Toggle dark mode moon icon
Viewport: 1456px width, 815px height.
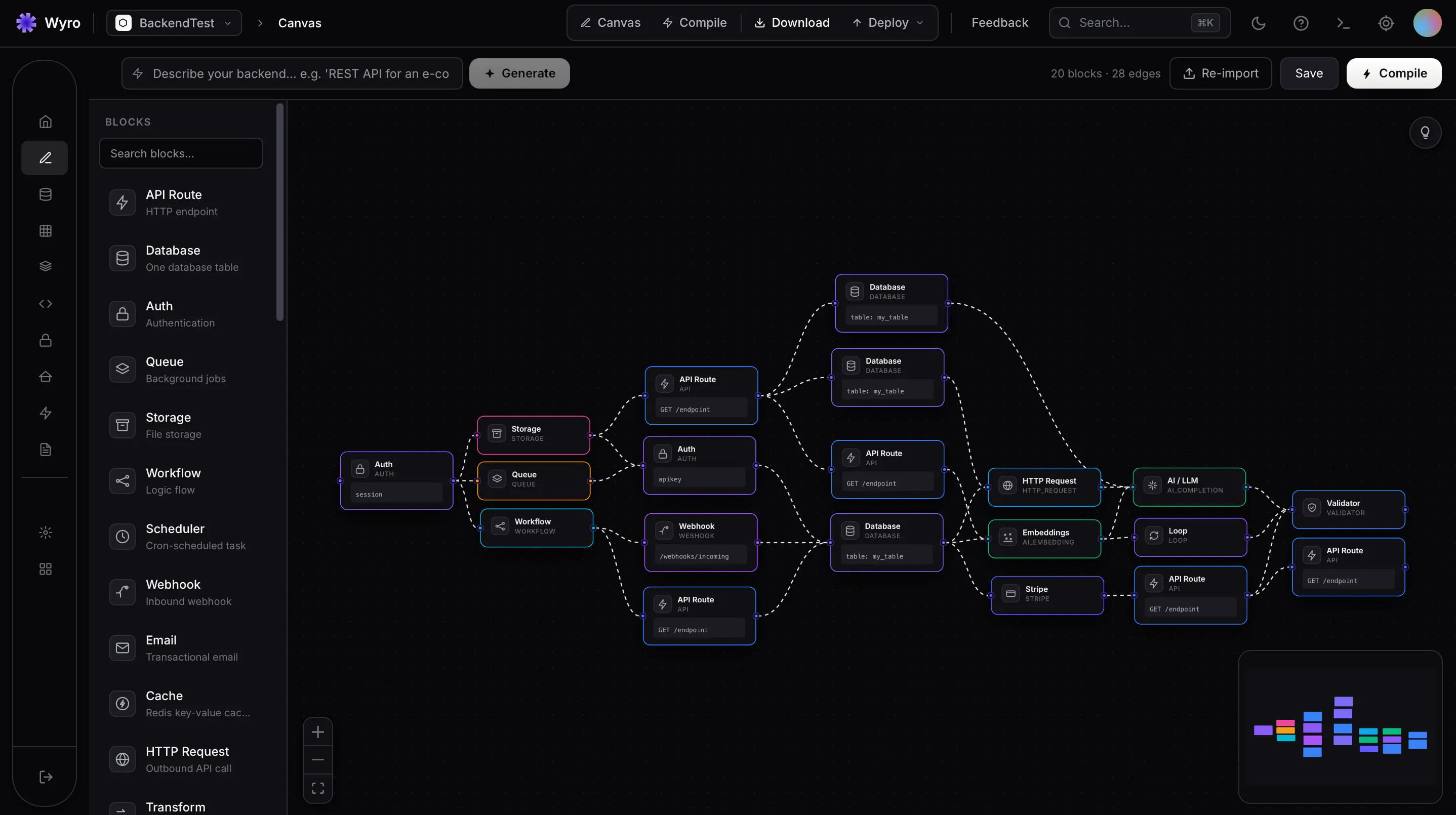click(x=1258, y=23)
